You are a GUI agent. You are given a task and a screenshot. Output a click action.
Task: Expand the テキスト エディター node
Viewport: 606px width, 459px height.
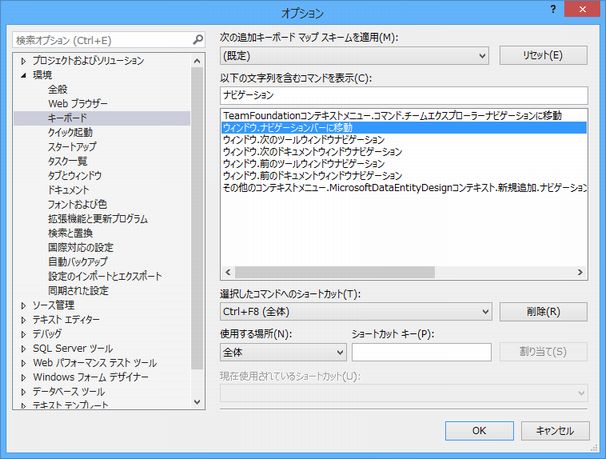coord(24,320)
